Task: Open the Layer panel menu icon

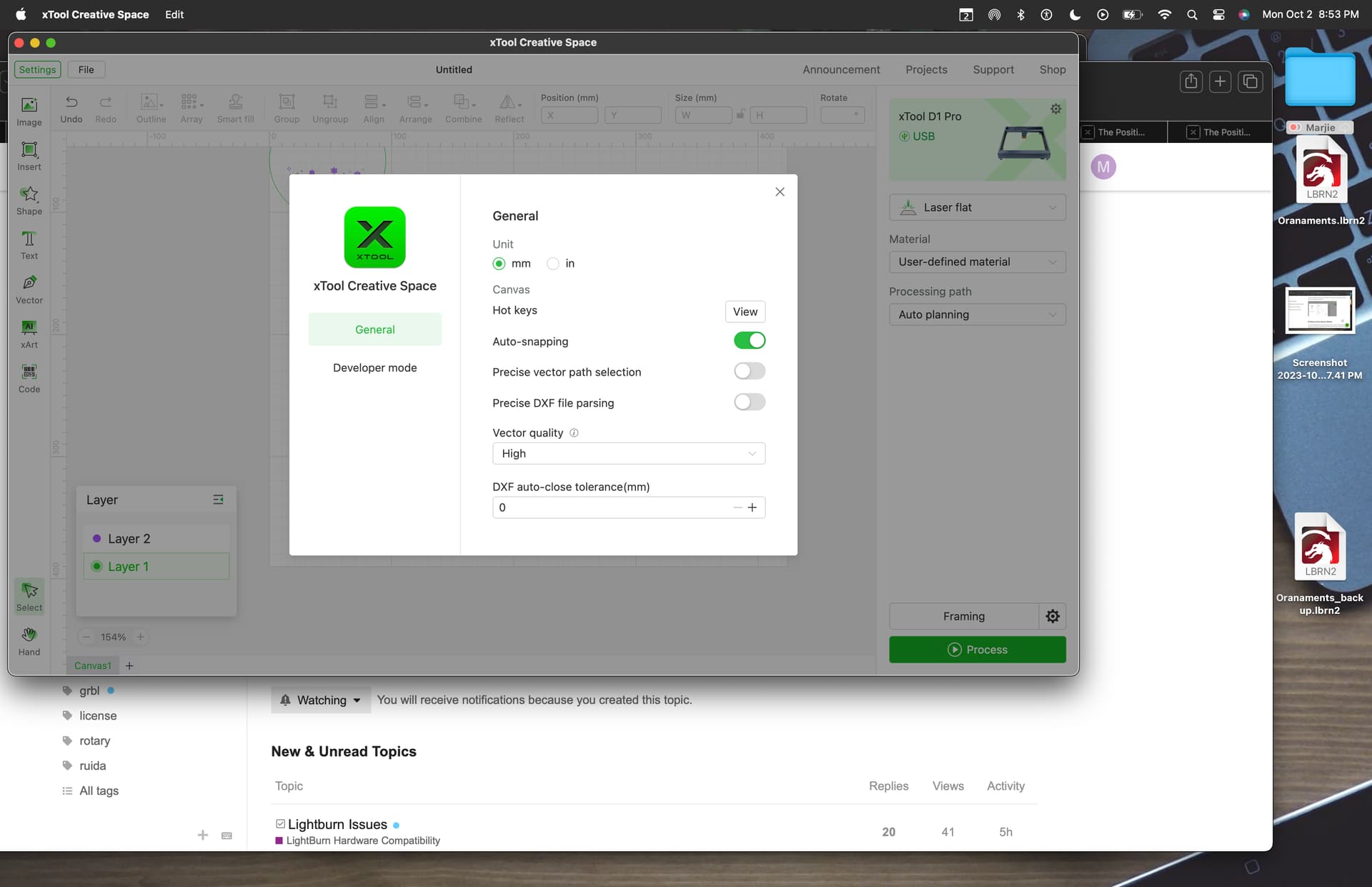Action: [x=219, y=500]
